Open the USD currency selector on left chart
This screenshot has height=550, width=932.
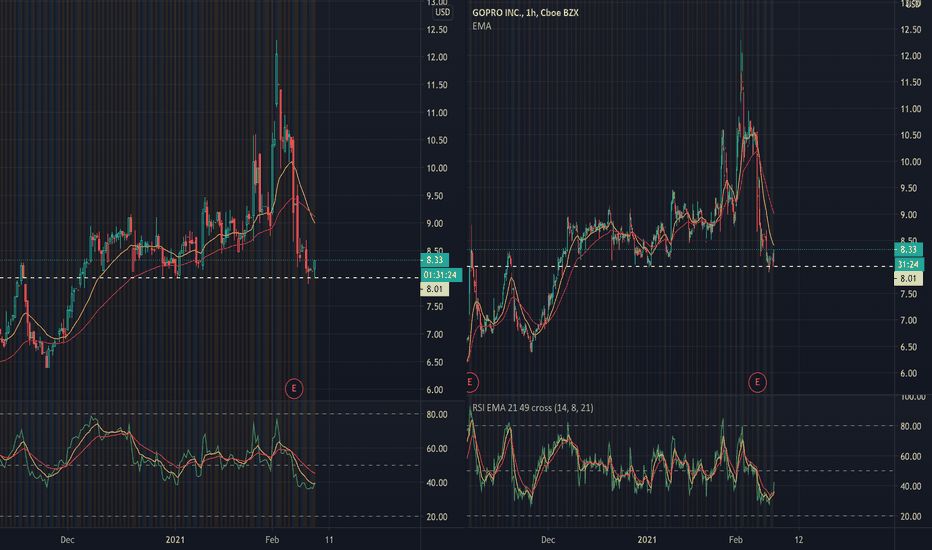(442, 12)
